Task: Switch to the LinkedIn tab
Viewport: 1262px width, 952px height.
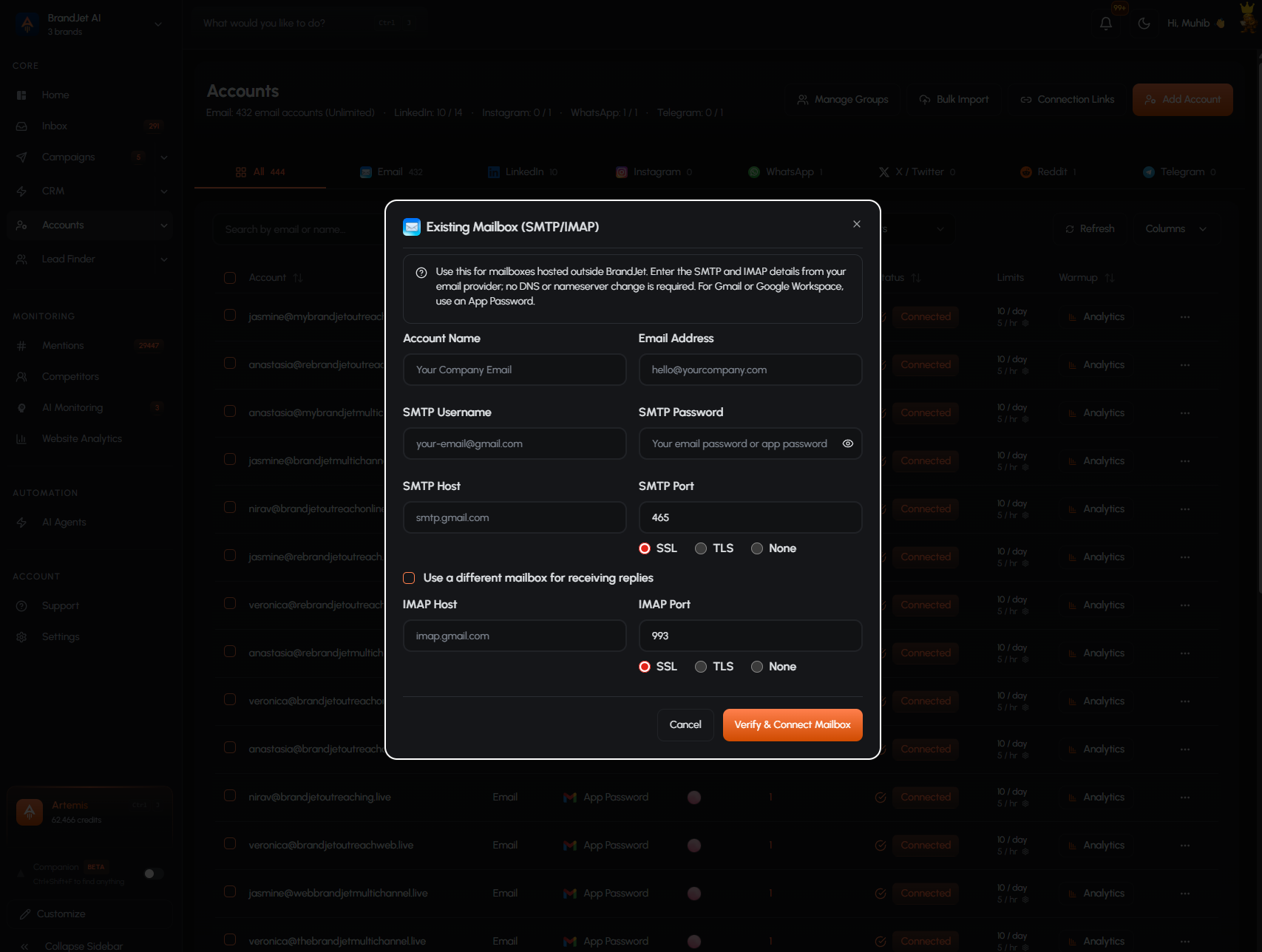Action: [x=523, y=172]
